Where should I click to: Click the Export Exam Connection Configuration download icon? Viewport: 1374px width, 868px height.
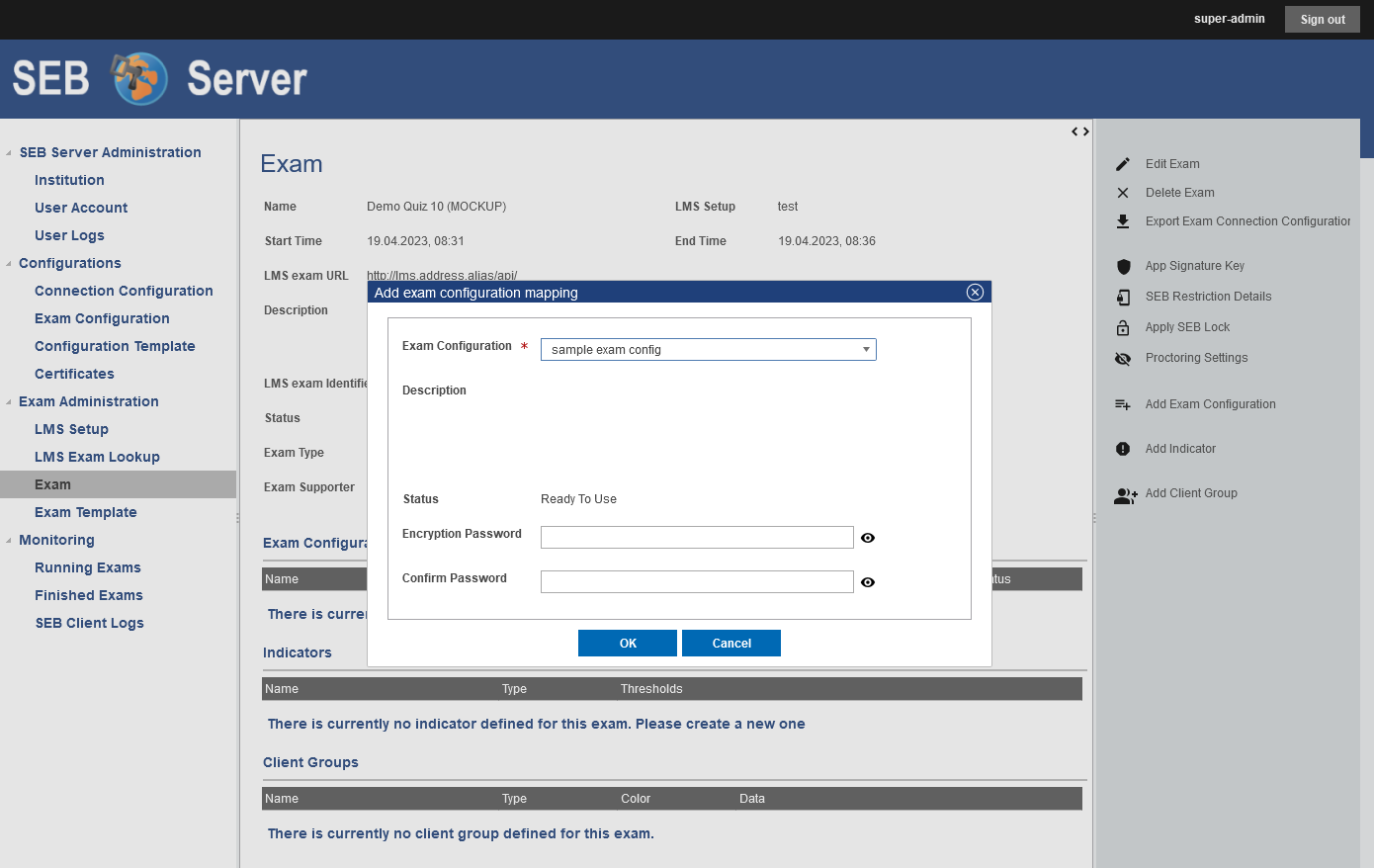tap(1123, 221)
